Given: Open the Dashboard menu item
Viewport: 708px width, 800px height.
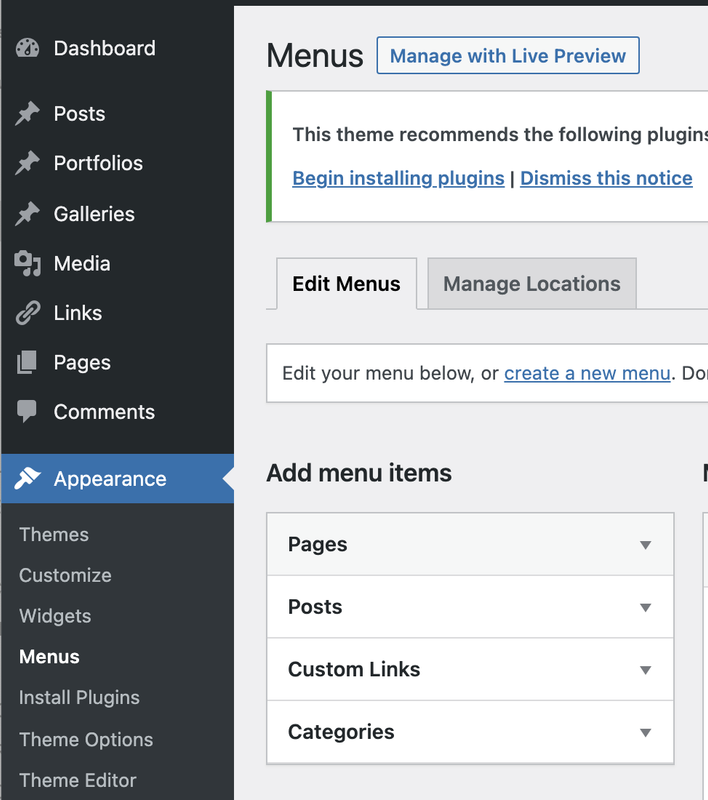Looking at the screenshot, I should click(x=105, y=48).
